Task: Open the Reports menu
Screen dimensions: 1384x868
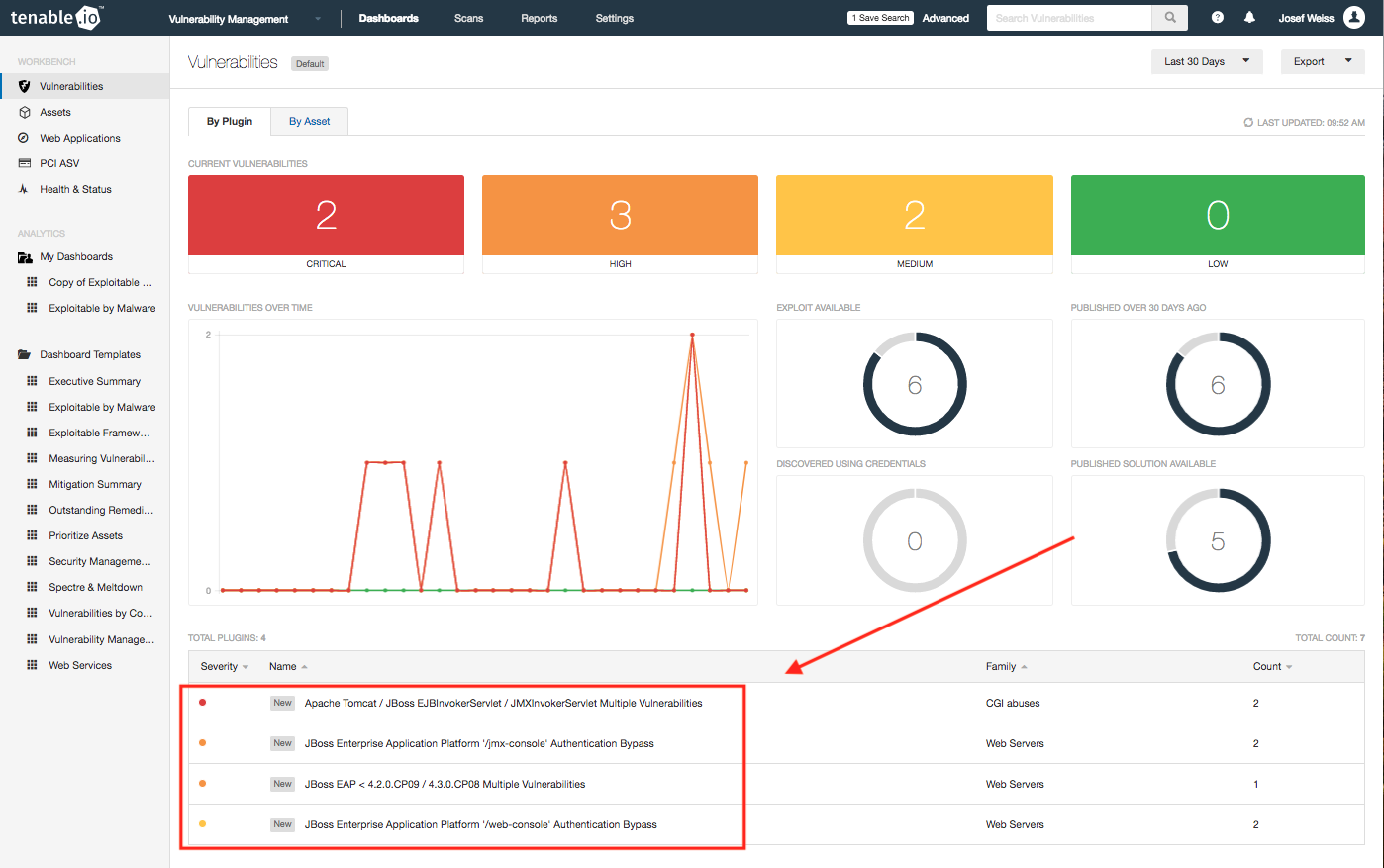Action: pos(540,18)
